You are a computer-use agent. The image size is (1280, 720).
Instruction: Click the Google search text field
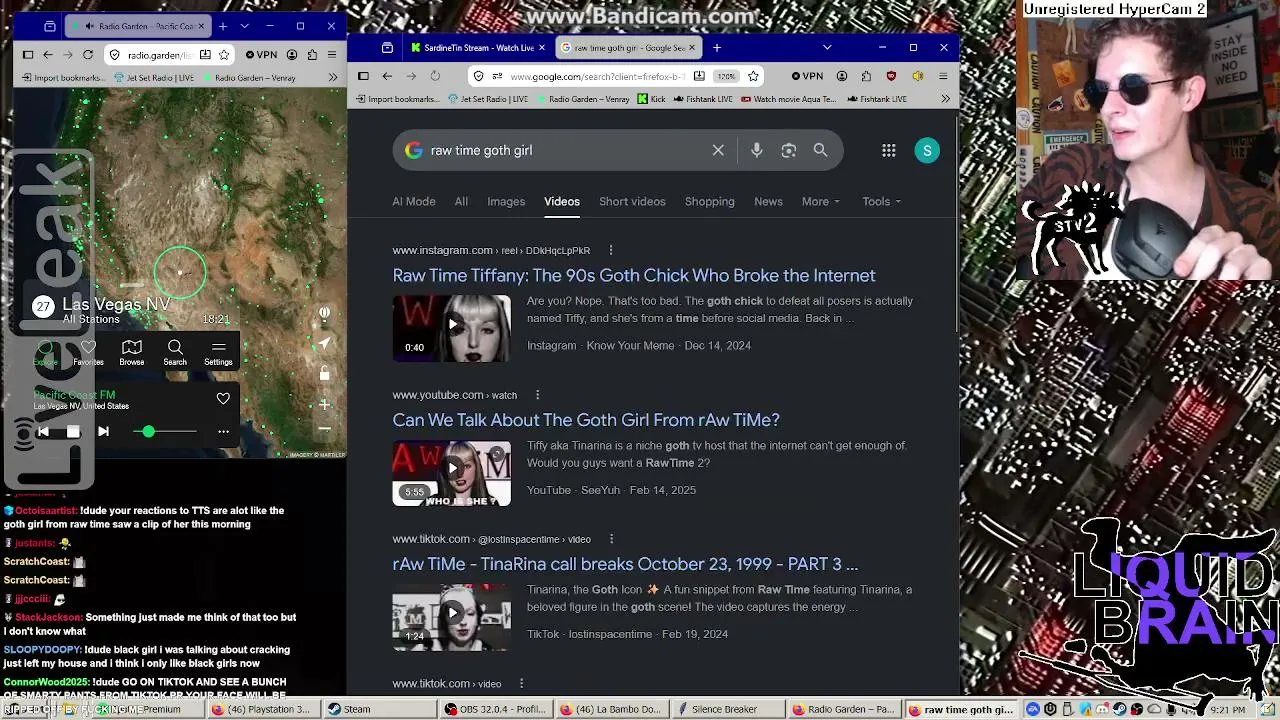(565, 150)
